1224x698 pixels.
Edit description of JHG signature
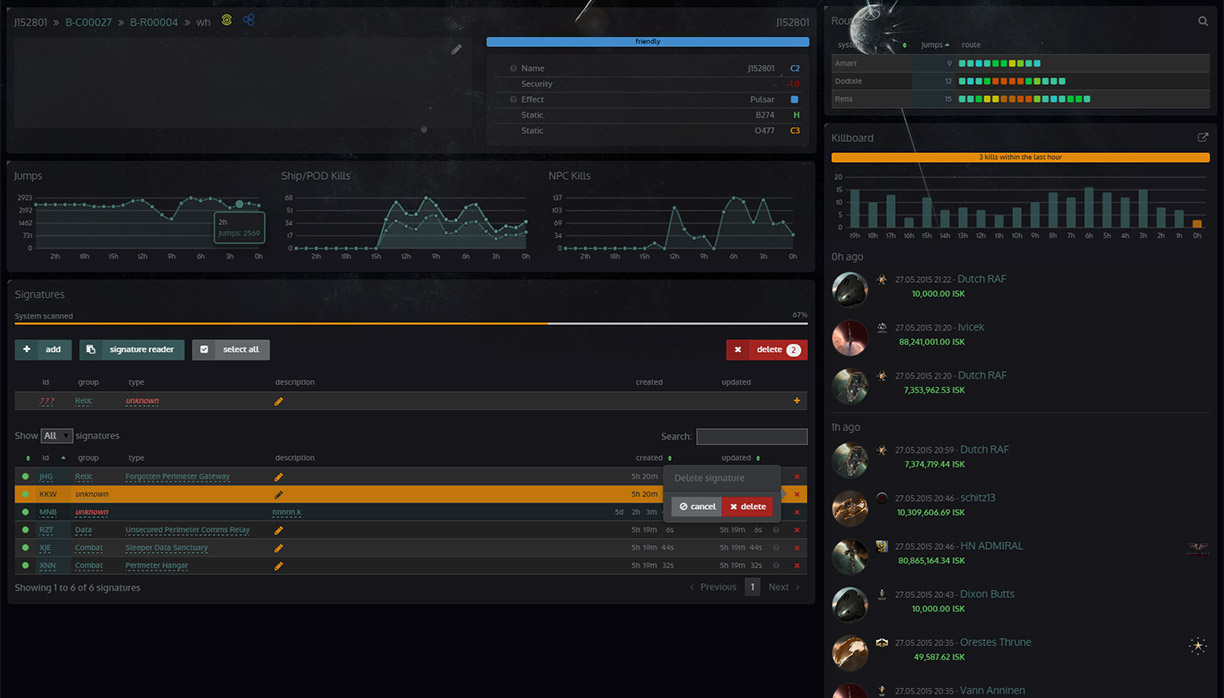pos(279,477)
